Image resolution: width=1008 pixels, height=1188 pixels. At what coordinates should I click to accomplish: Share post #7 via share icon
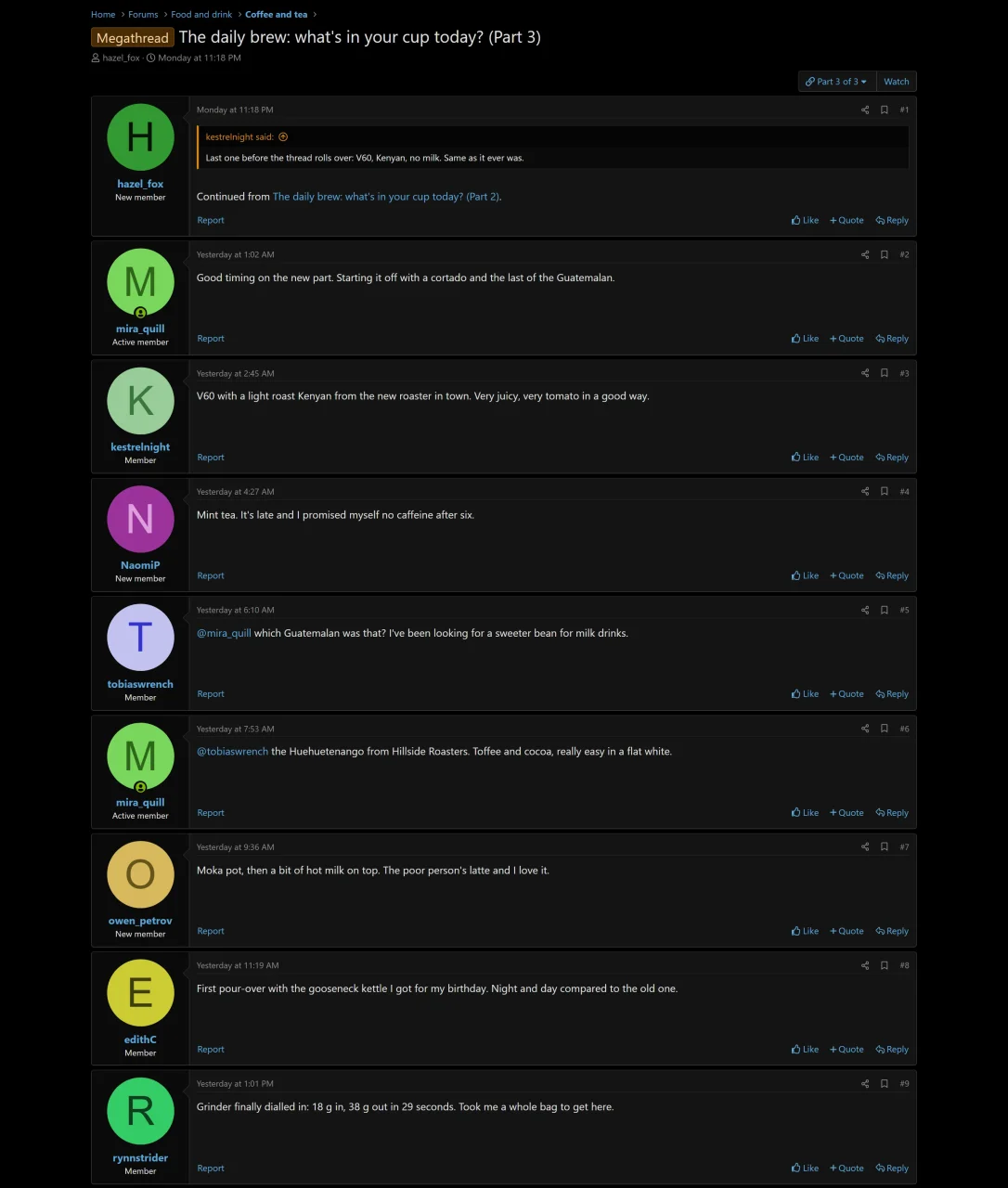(865, 847)
